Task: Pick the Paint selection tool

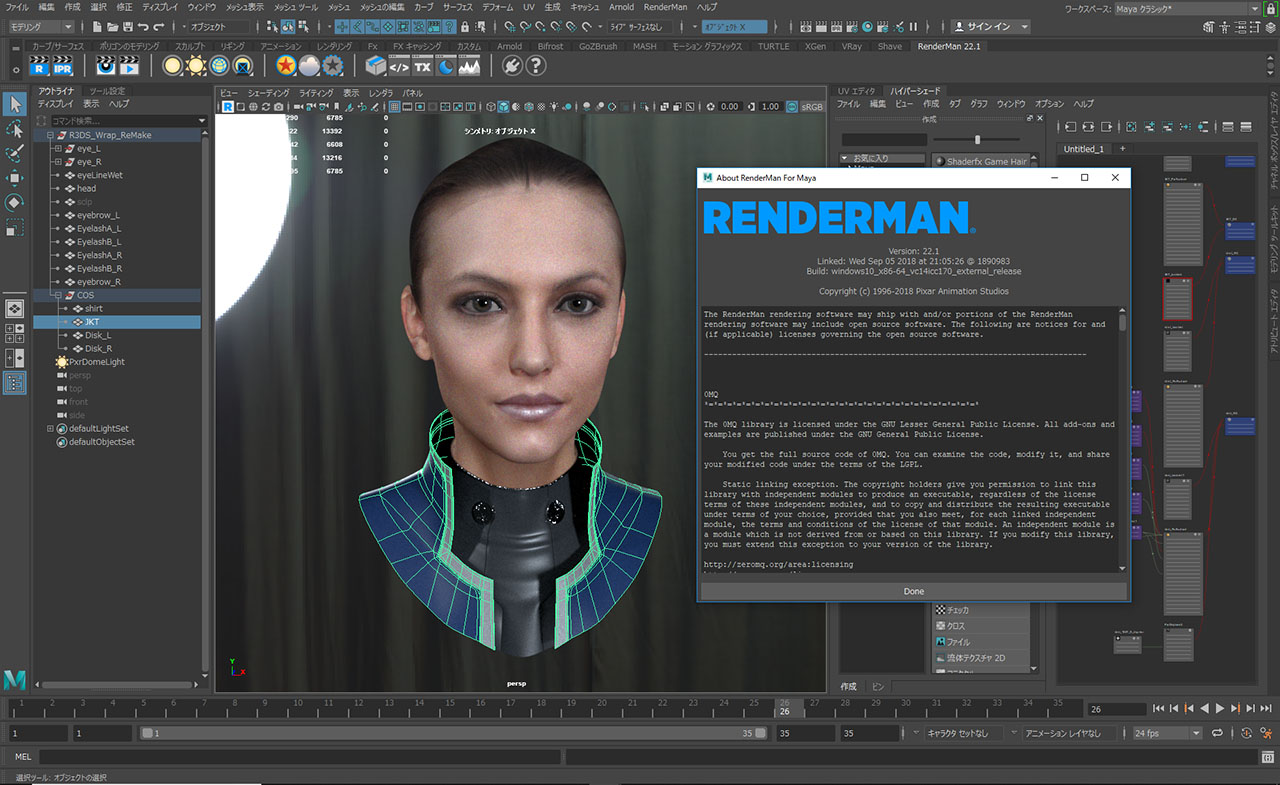Action: [14, 153]
